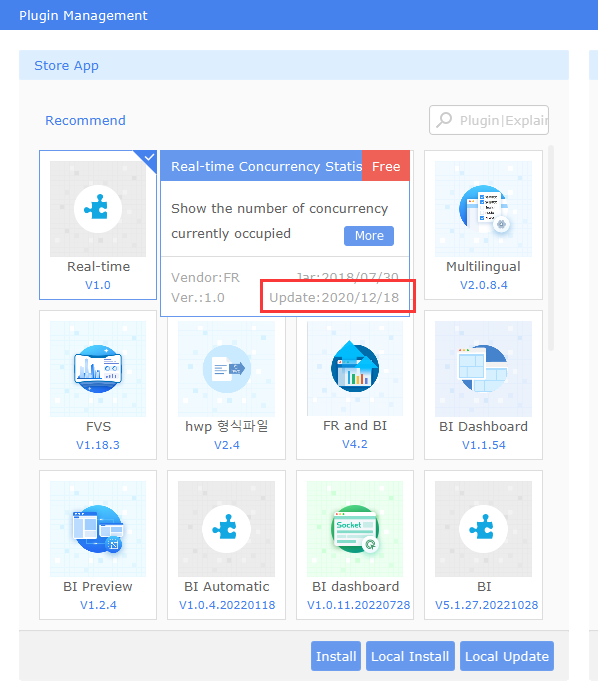Screen dimensions: 598x685
Task: Click the BI Dashboard V1.1.54 plugin icon
Action: [x=483, y=369]
